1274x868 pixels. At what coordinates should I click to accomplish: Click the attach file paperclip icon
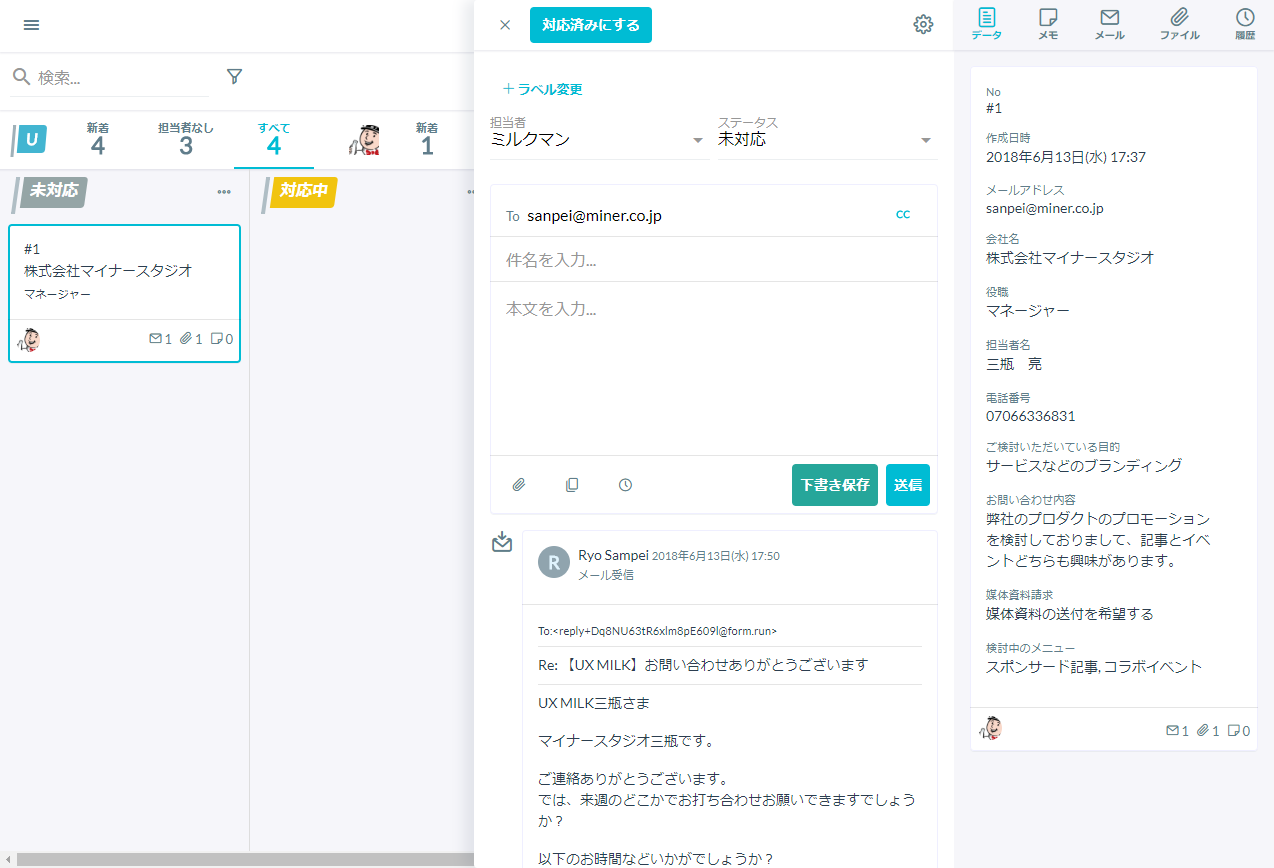point(519,485)
